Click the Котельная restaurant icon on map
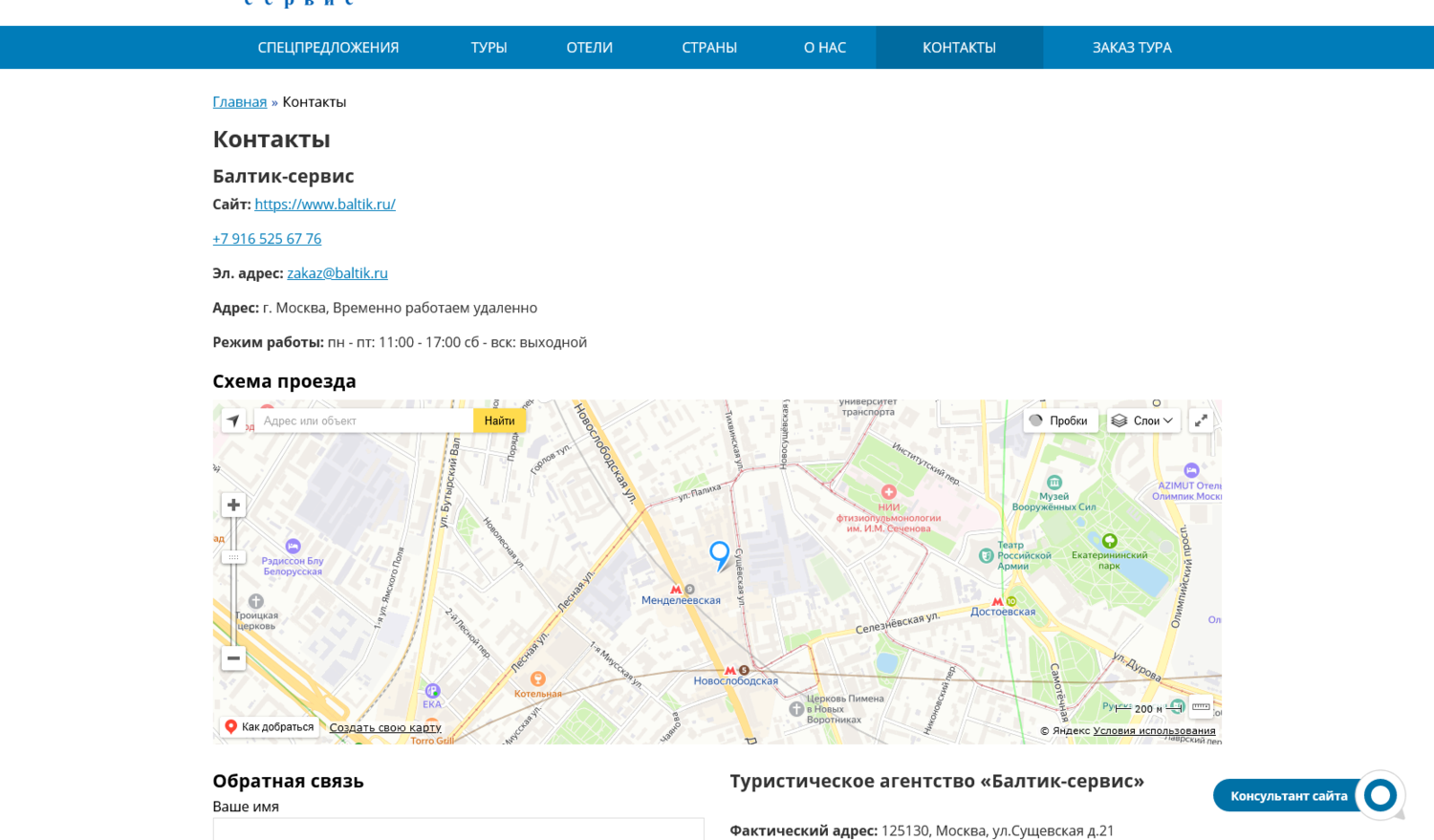 point(538,678)
